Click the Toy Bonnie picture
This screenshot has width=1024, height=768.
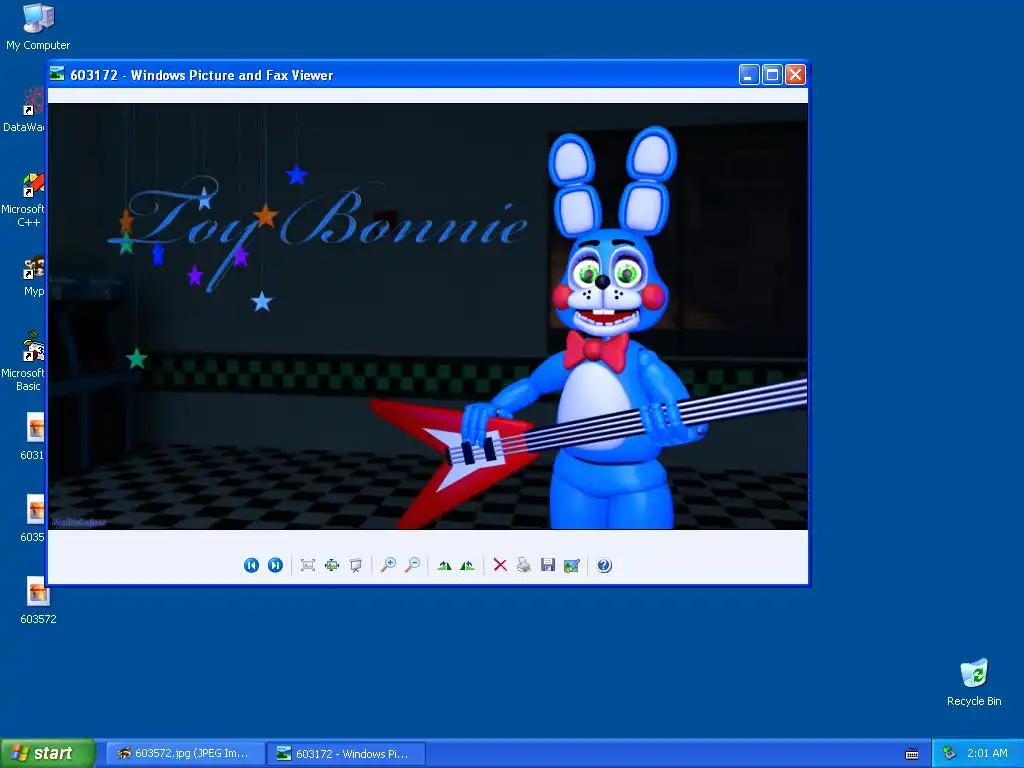428,316
